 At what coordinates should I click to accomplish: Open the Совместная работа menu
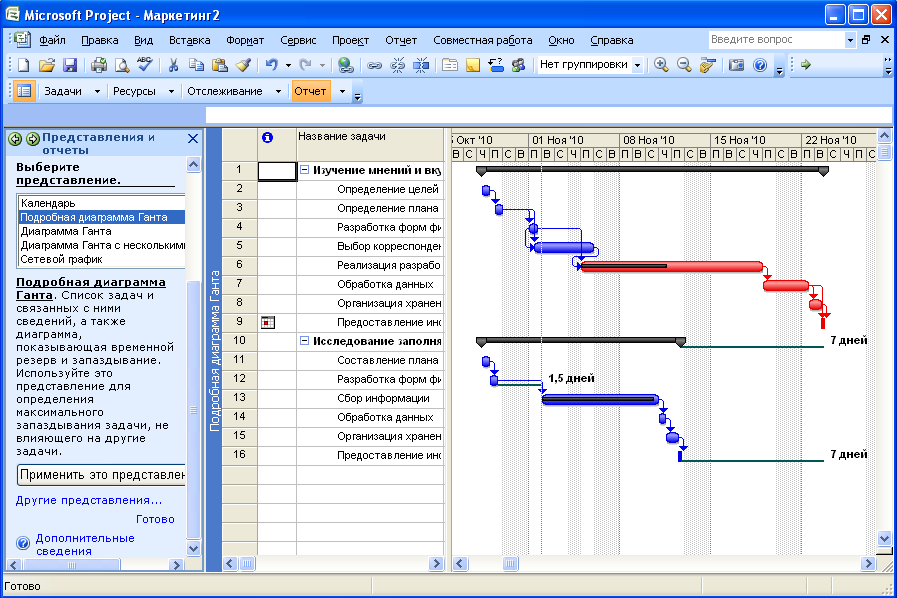pos(482,40)
